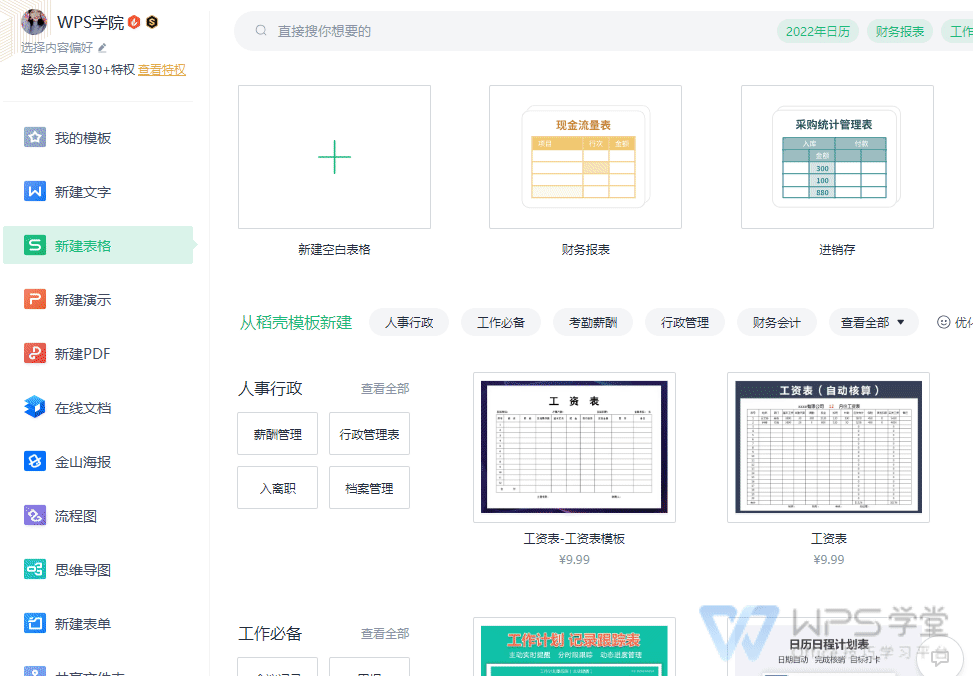Open the 工作计划 记录跟踪表 thumbnail
Screen dimensions: 973x676
tap(574, 646)
